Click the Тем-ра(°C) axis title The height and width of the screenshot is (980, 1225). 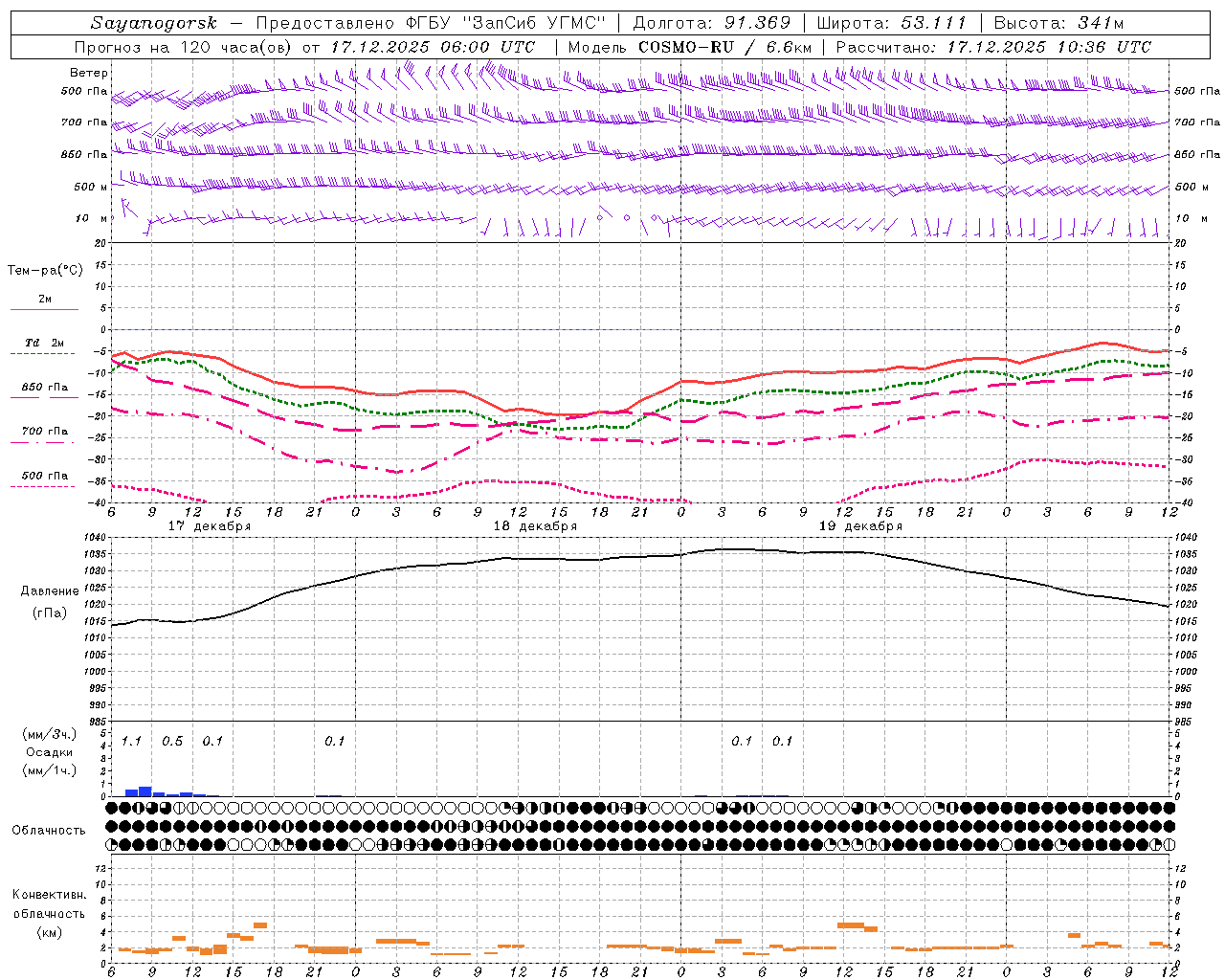tap(45, 271)
